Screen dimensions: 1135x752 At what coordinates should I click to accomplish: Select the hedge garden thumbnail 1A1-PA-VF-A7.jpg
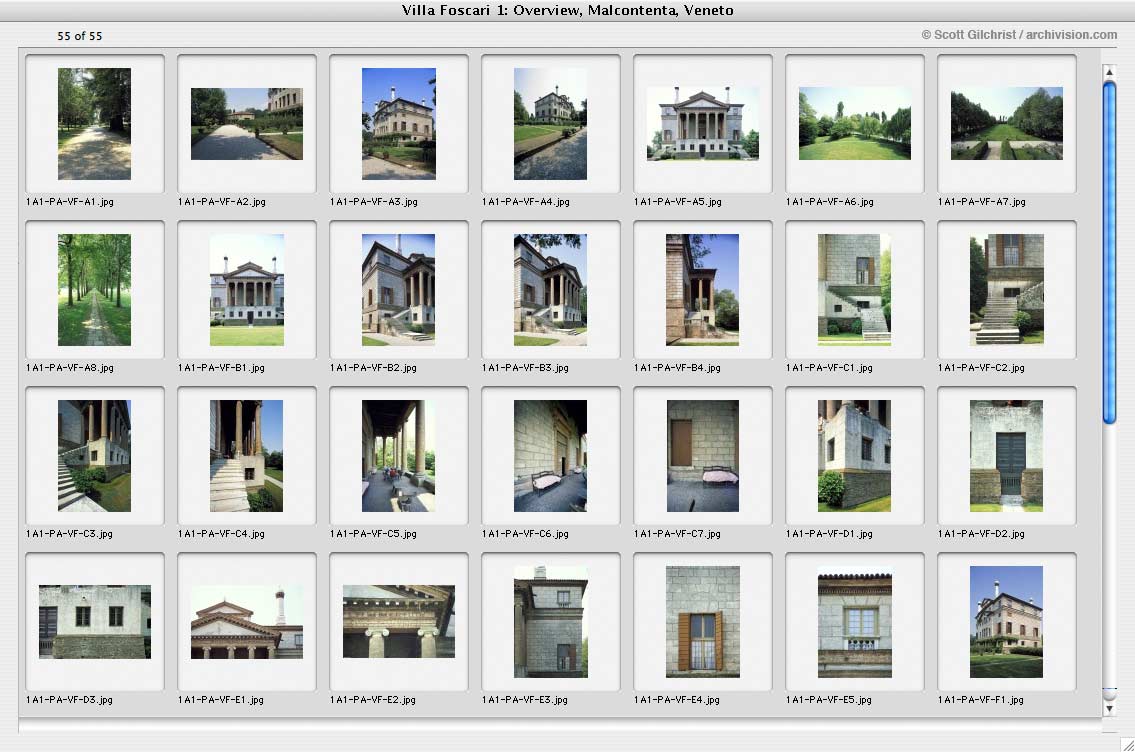click(1007, 124)
